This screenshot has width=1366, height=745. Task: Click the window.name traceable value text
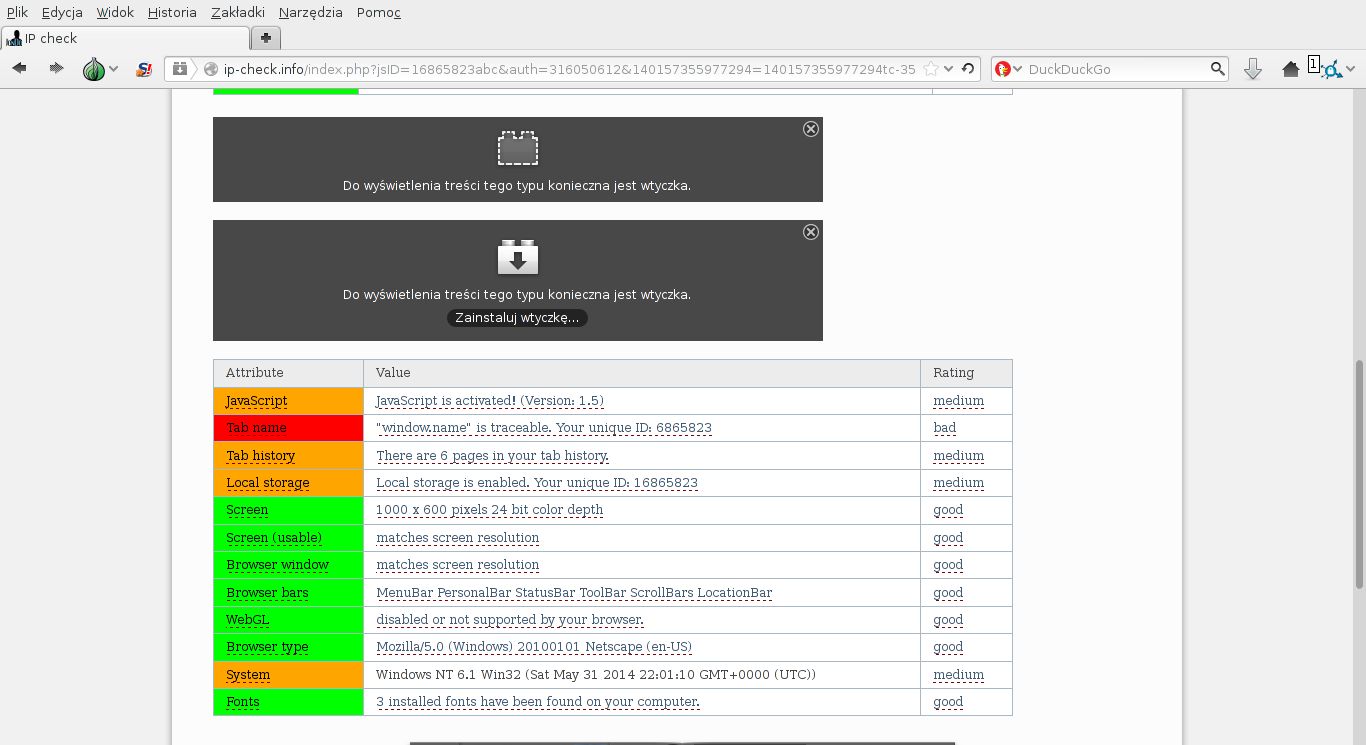coord(544,428)
